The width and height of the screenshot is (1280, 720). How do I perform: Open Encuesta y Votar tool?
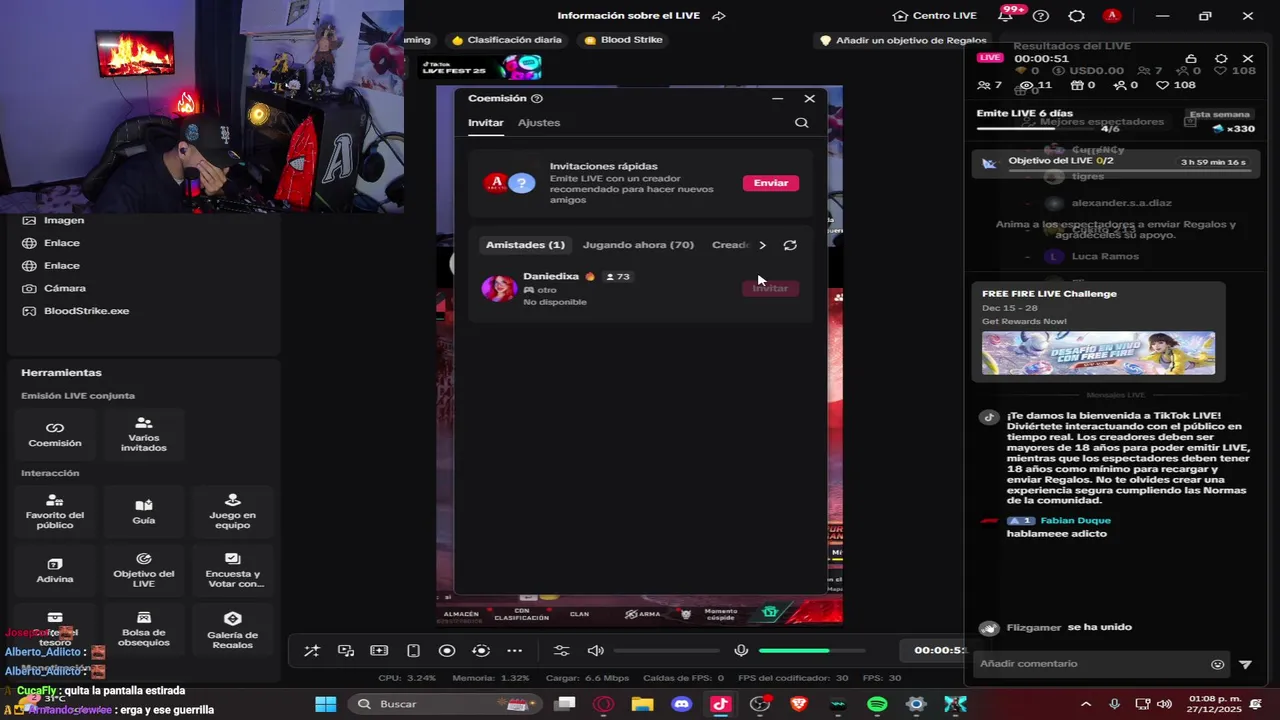(232, 570)
